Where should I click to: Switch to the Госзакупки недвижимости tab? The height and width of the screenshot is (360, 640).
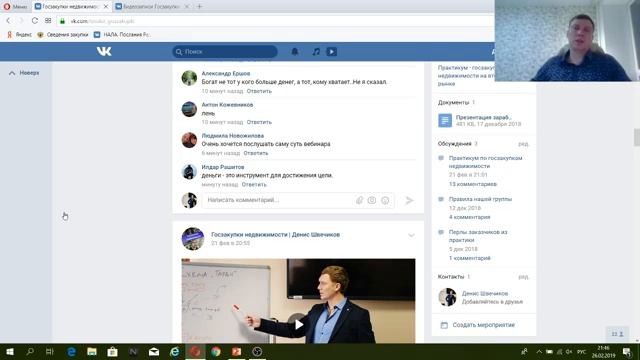(70, 7)
